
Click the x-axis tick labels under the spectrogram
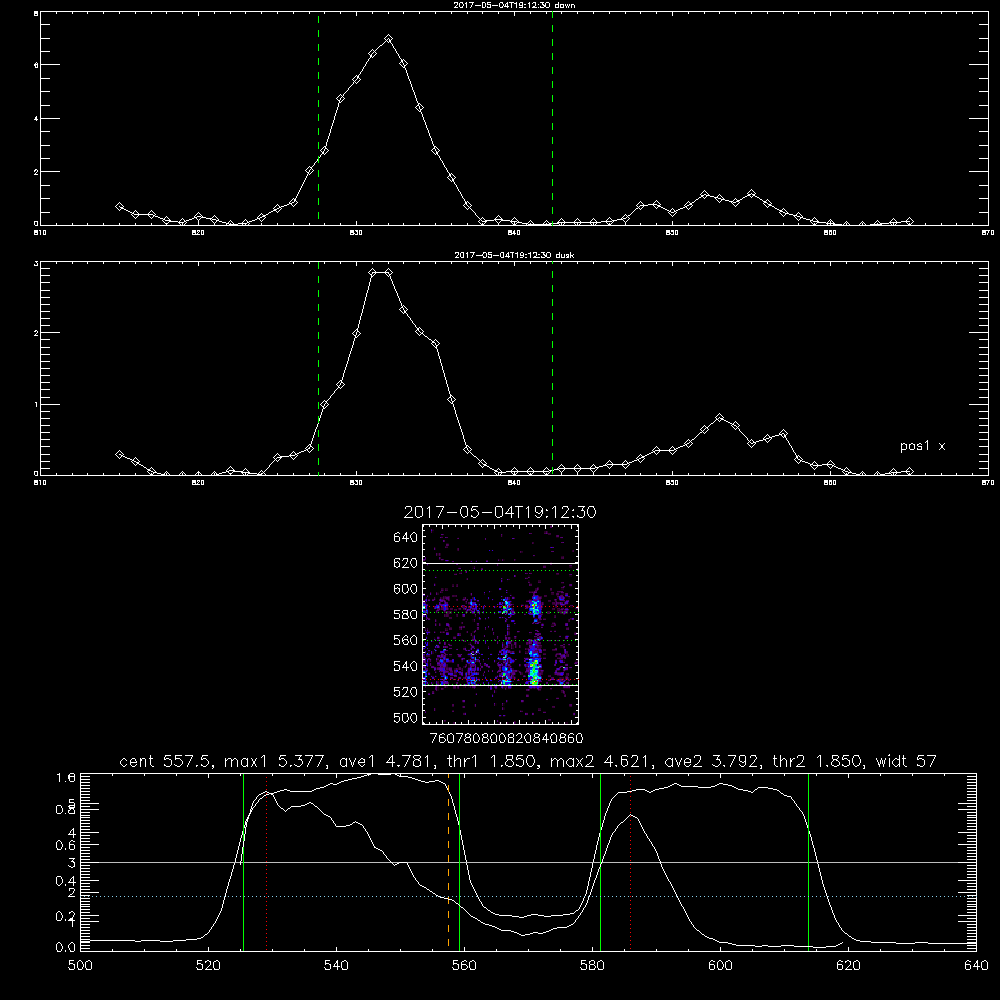[506, 738]
